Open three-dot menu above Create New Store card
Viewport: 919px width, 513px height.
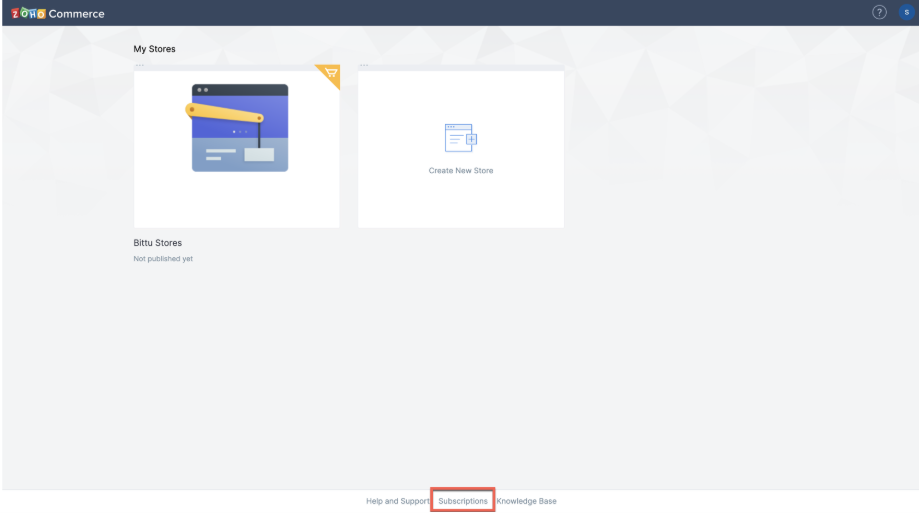pos(363,66)
